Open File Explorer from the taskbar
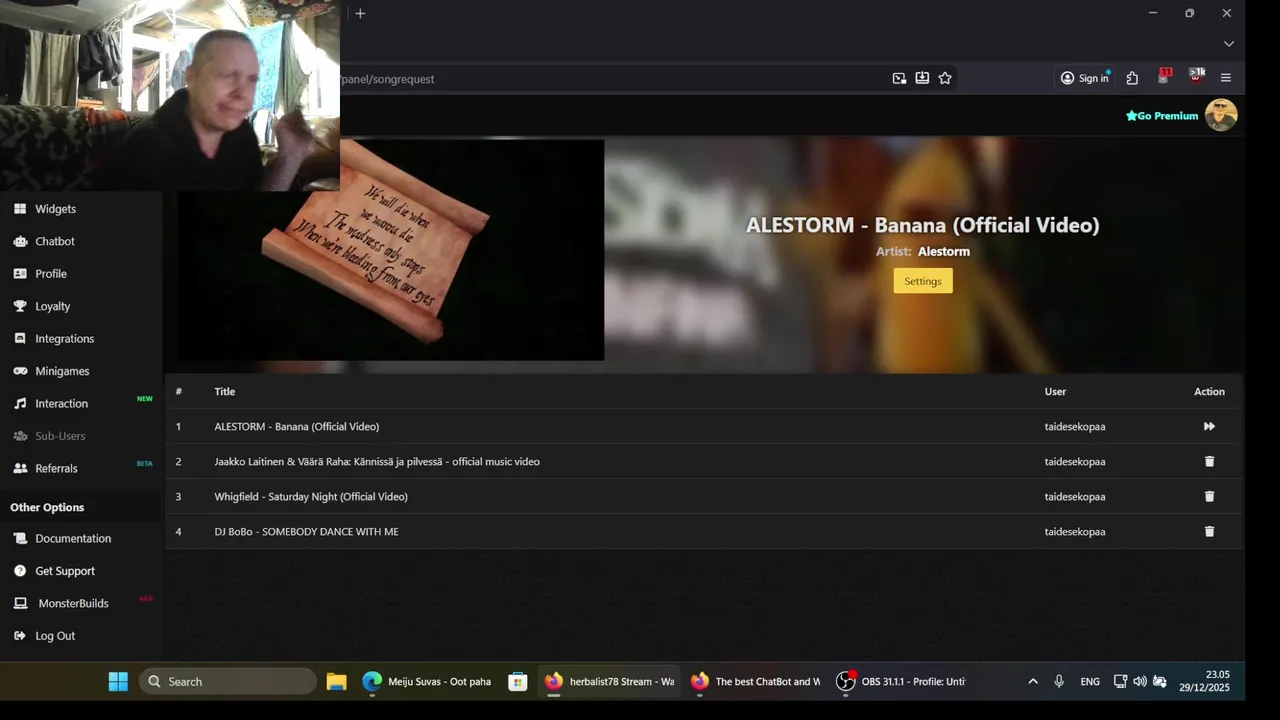The image size is (1280, 720). (x=336, y=681)
